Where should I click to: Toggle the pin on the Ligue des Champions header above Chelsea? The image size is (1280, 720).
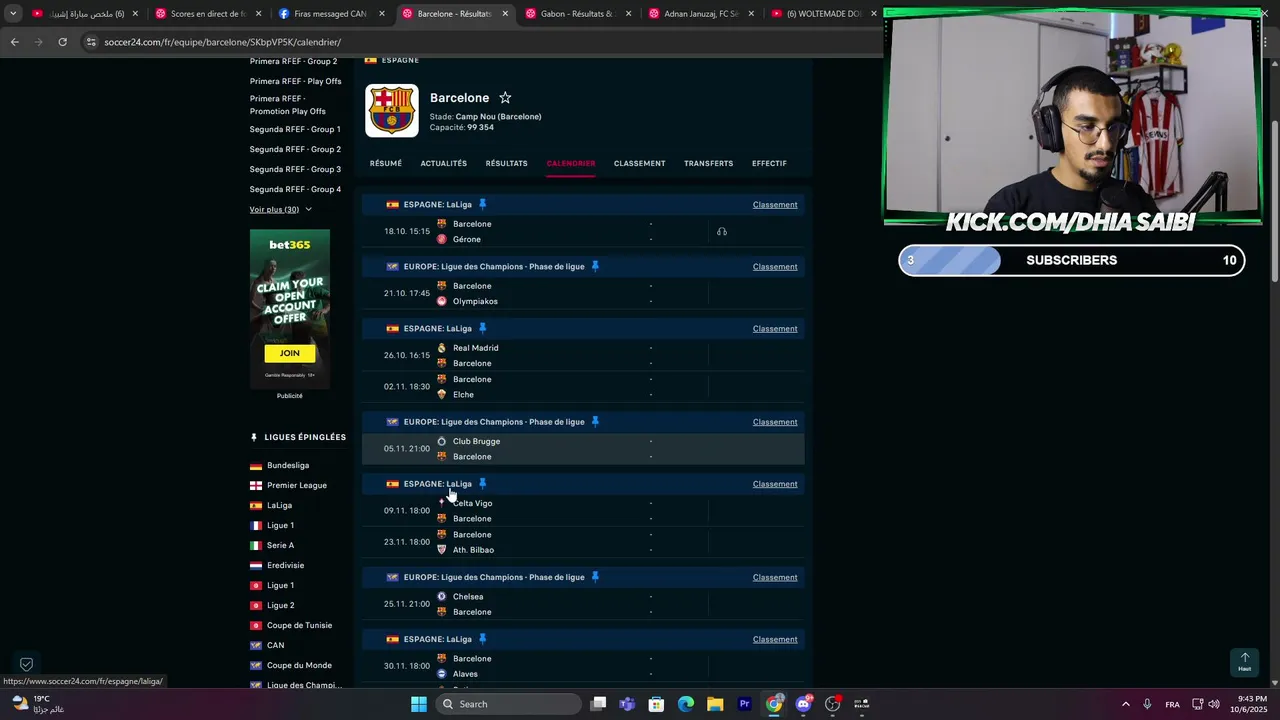(595, 577)
